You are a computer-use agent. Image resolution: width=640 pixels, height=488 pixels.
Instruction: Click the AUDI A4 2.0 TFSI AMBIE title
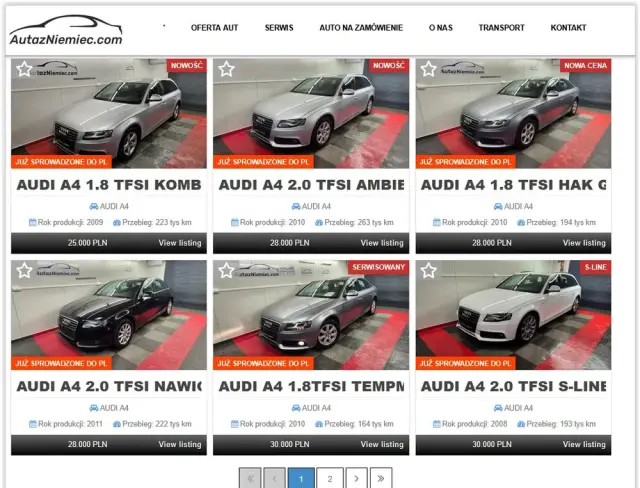tap(311, 185)
